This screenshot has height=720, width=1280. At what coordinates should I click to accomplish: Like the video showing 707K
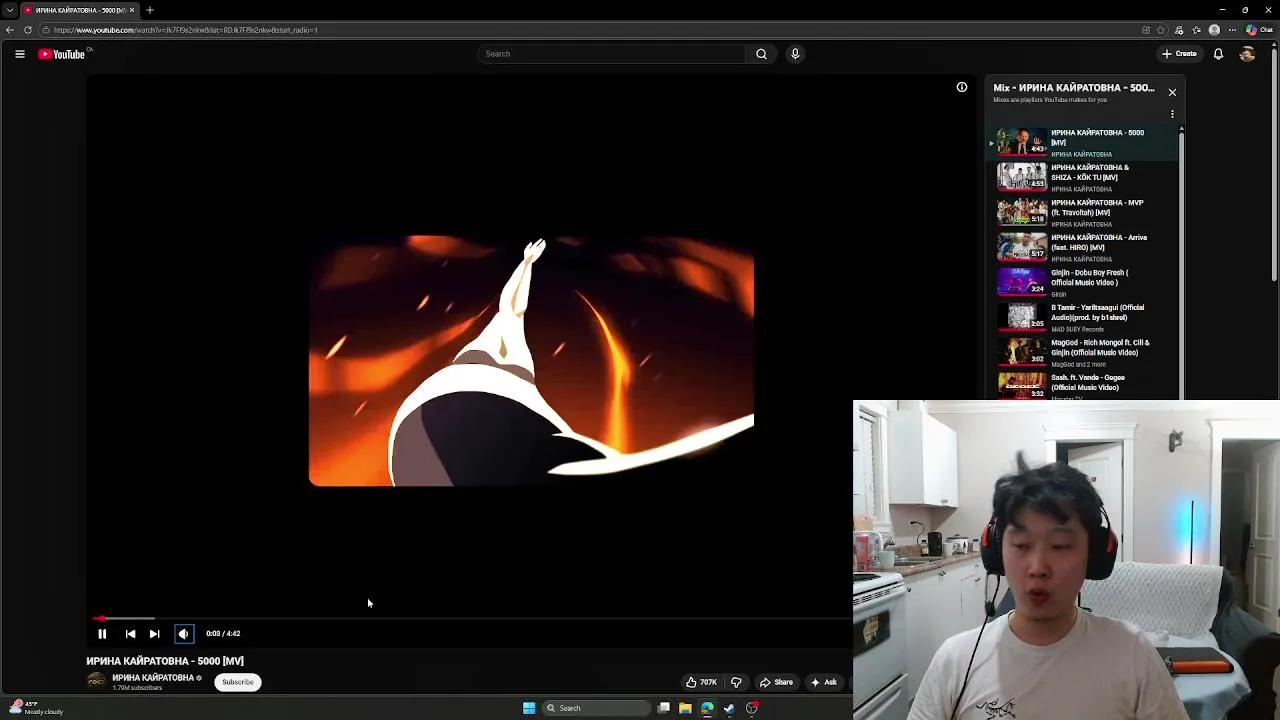point(701,682)
